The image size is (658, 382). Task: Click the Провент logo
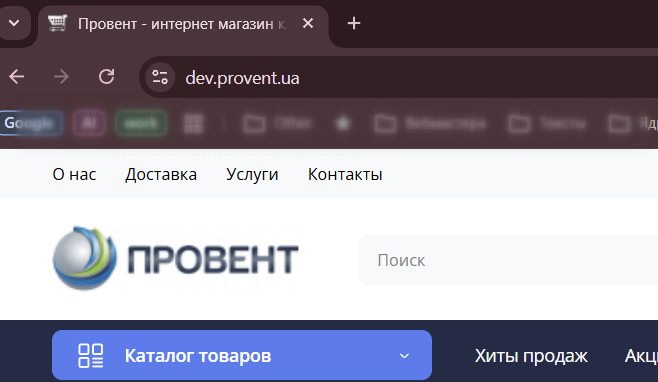tap(175, 258)
